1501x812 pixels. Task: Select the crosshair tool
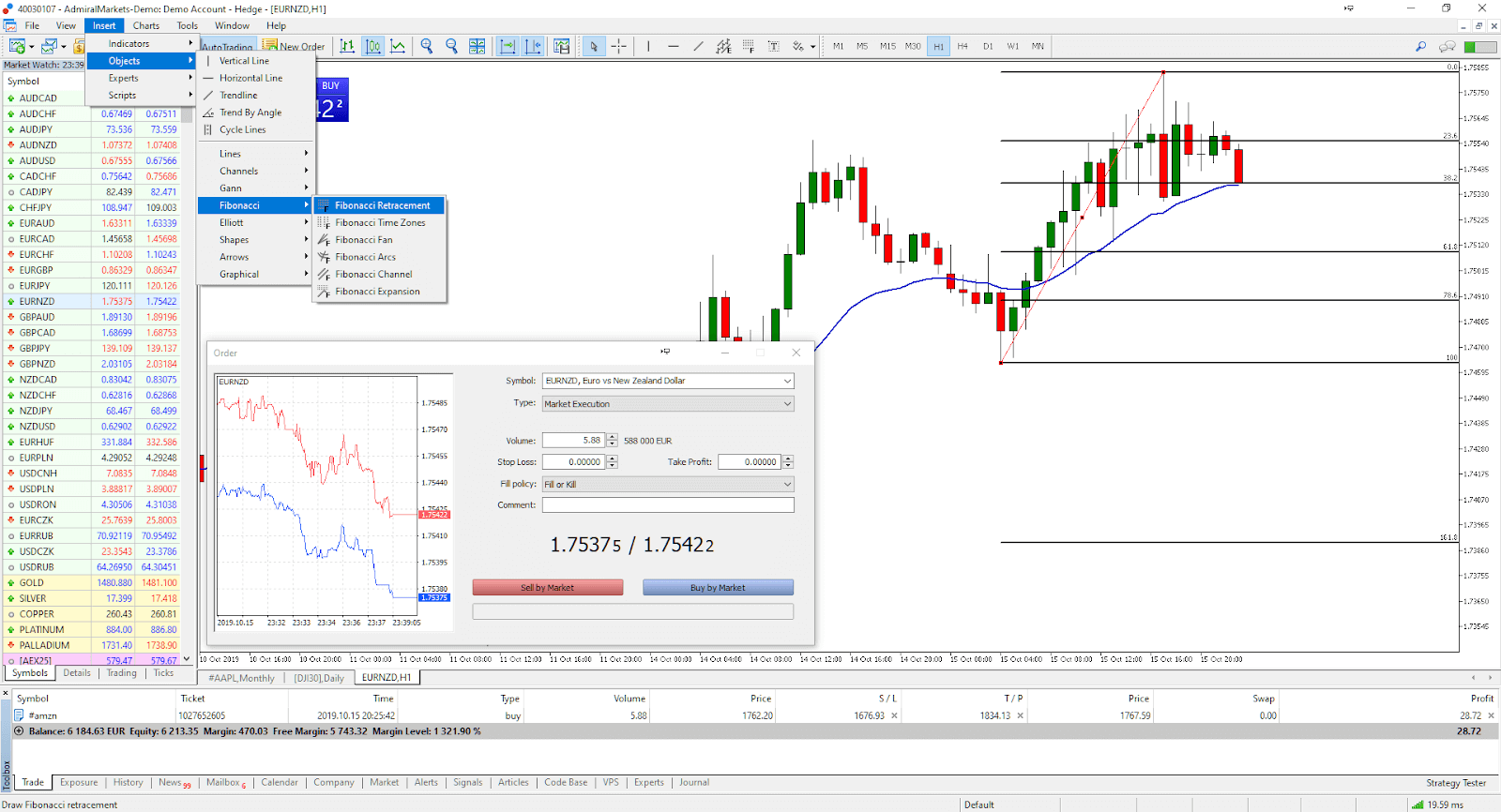(619, 46)
